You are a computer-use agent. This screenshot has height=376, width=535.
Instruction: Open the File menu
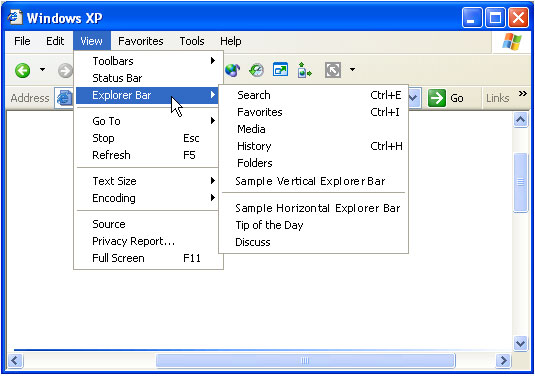point(22,41)
